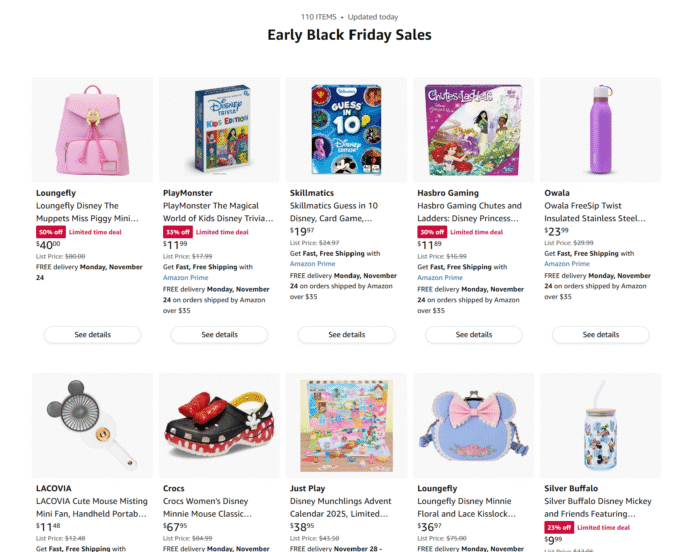Image resolution: width=700 pixels, height=552 pixels.
Task: Open Crocs Women's Disney Minnie Mouse title
Action: (x=207, y=507)
